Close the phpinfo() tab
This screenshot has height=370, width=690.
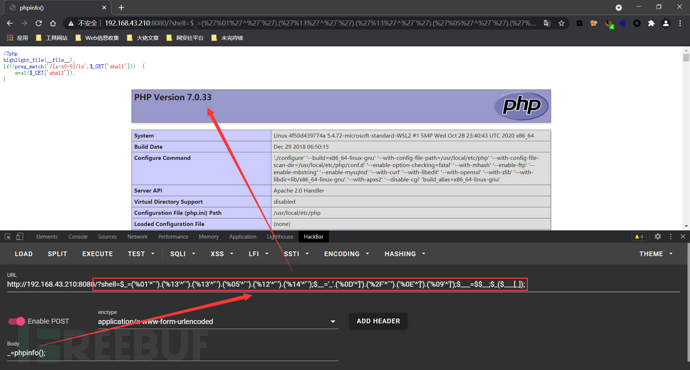pos(104,7)
